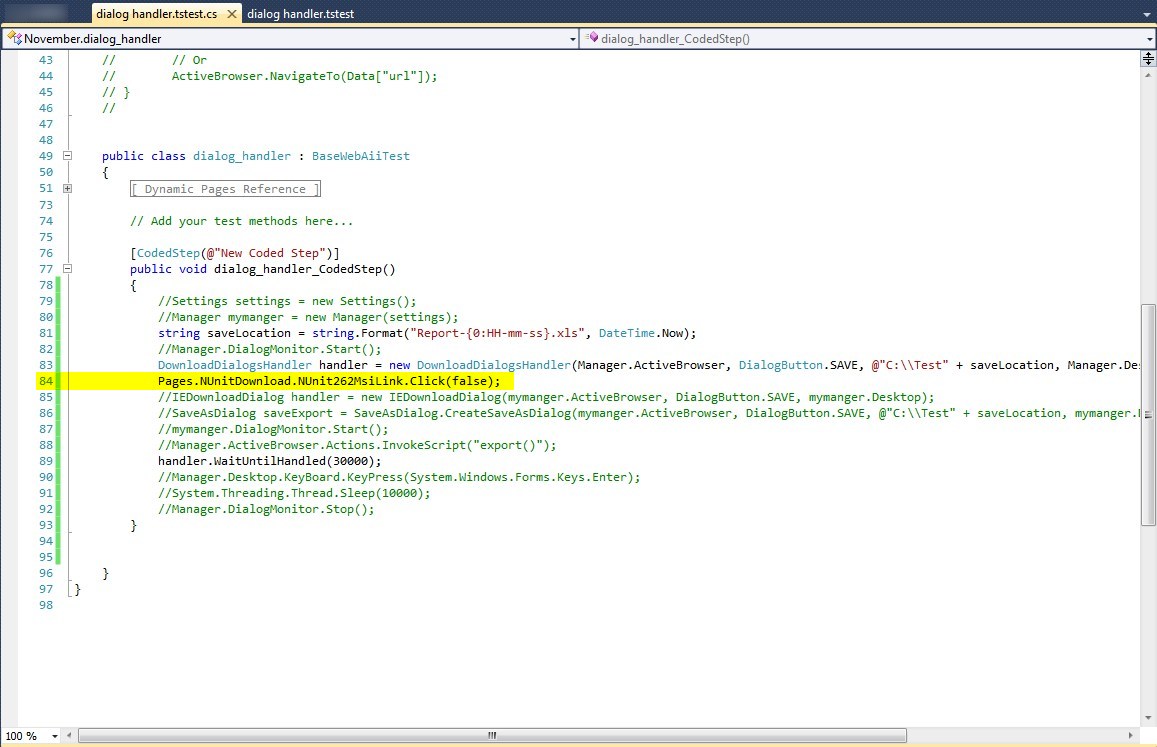Click horizontal scrollbar left arrow
The width and height of the screenshot is (1157, 747).
69,735
